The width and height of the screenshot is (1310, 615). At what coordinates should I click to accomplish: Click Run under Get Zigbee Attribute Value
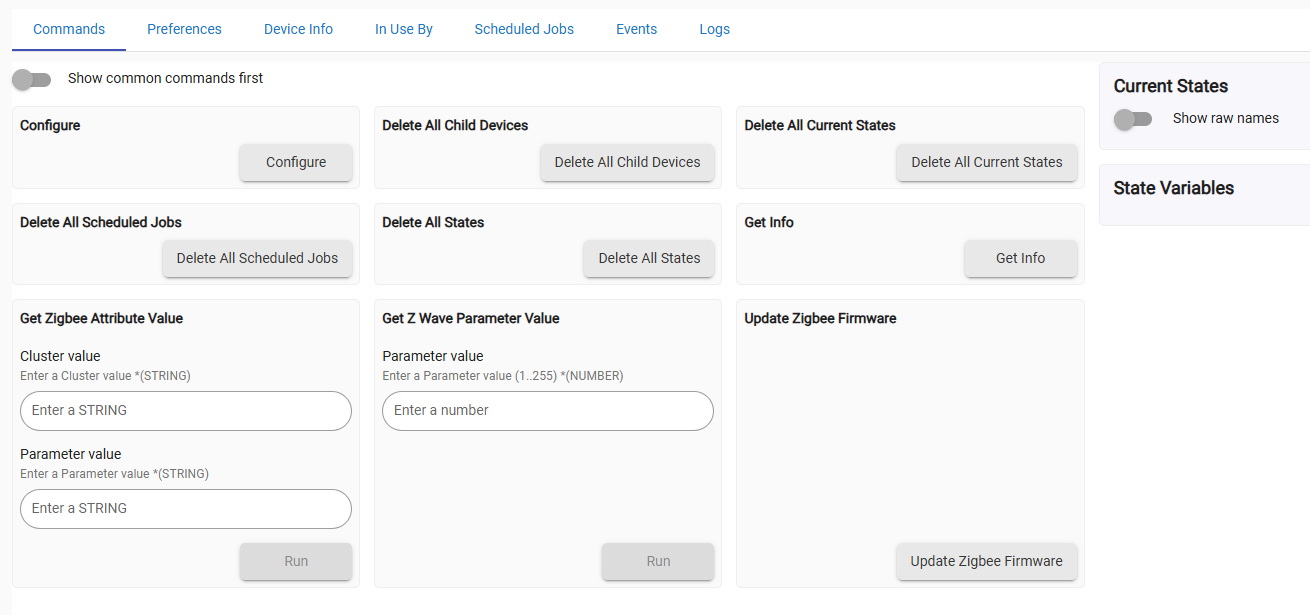(296, 561)
